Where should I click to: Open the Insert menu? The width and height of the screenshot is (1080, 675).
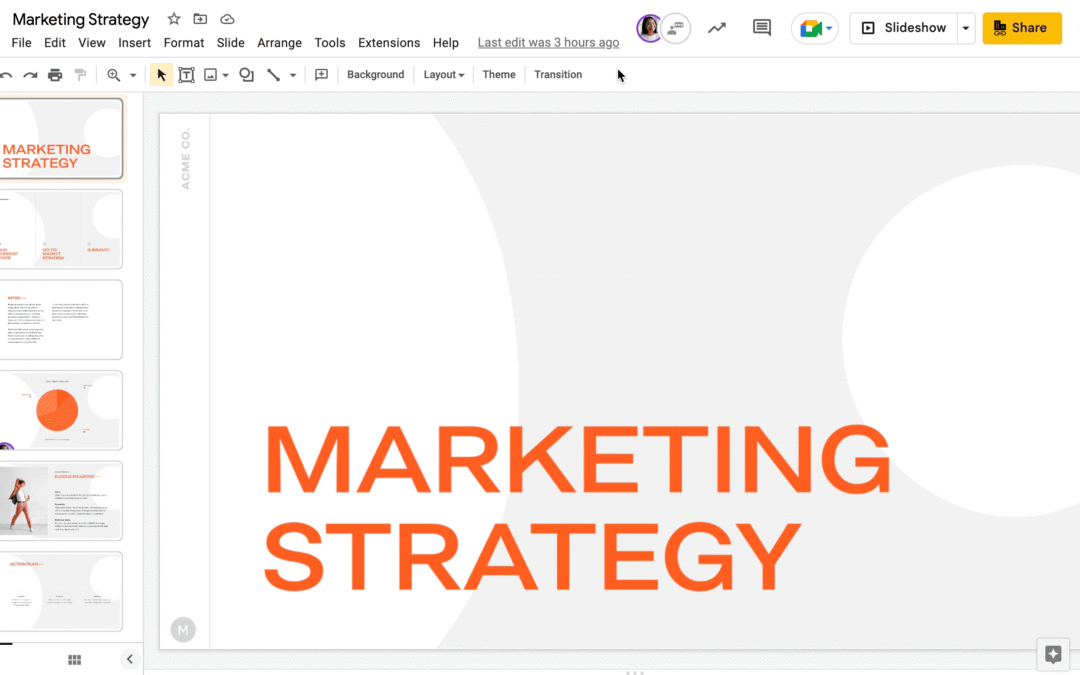[x=134, y=43]
